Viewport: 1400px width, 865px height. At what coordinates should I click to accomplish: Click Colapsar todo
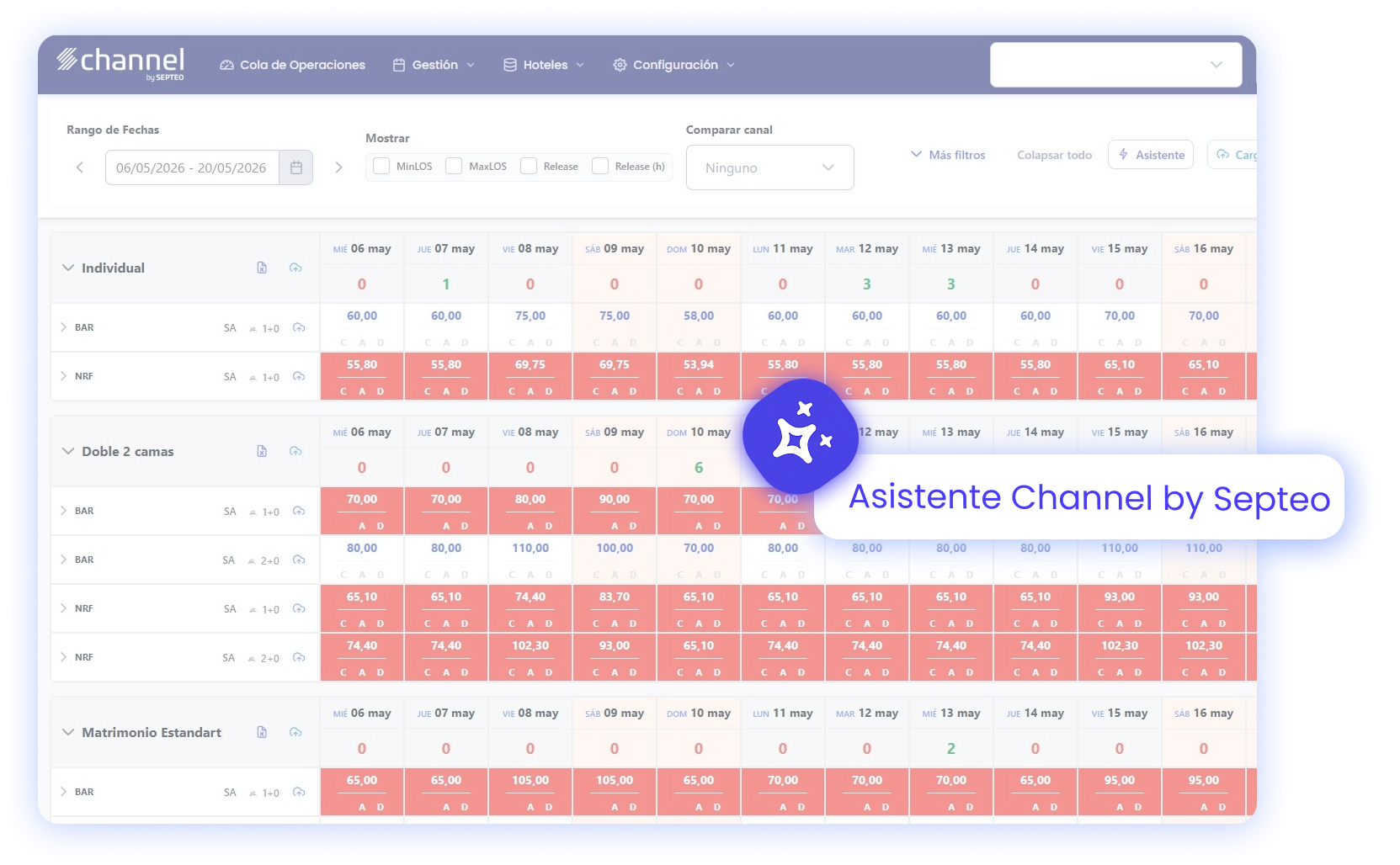1054,155
